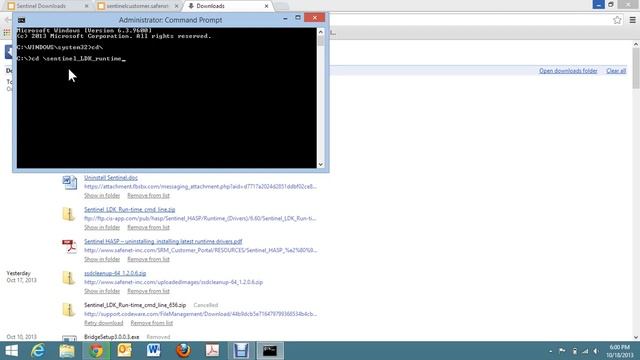Show hidden tray icons arrow
This screenshot has width=640, height=360.
coord(551,351)
